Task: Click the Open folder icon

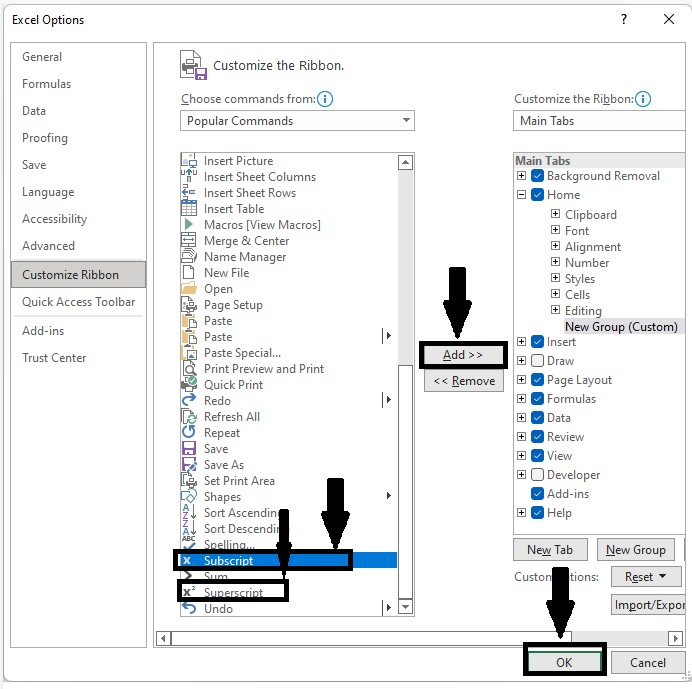Action: click(x=189, y=289)
